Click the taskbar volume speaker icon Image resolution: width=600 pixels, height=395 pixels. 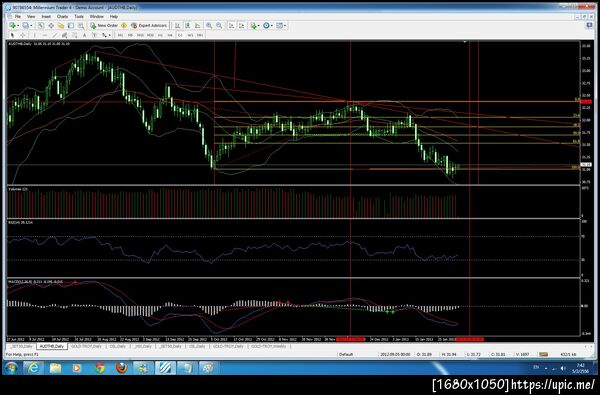pyautogui.click(x=563, y=368)
